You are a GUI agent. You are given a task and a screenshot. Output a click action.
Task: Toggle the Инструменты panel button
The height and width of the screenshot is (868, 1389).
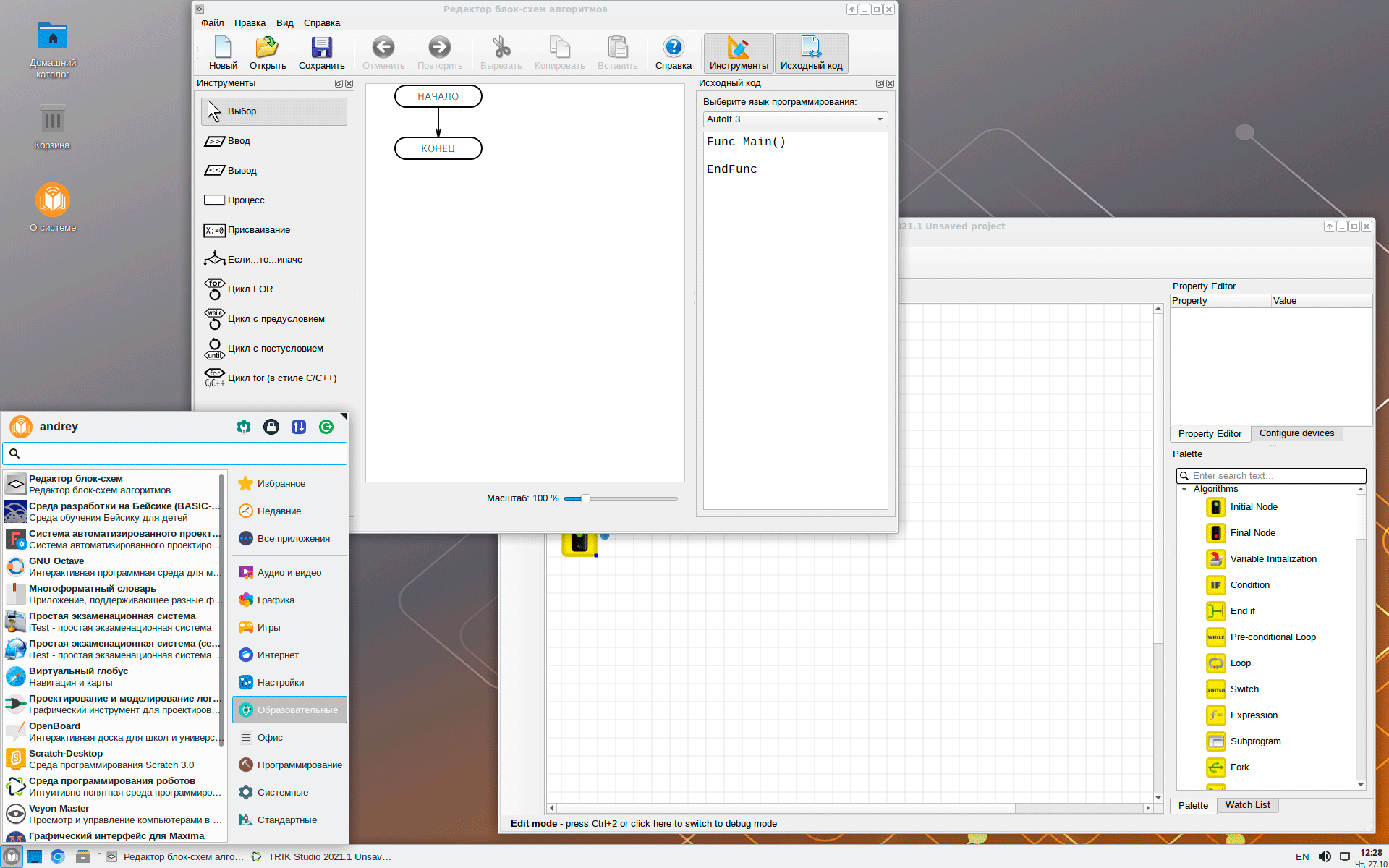tap(738, 54)
